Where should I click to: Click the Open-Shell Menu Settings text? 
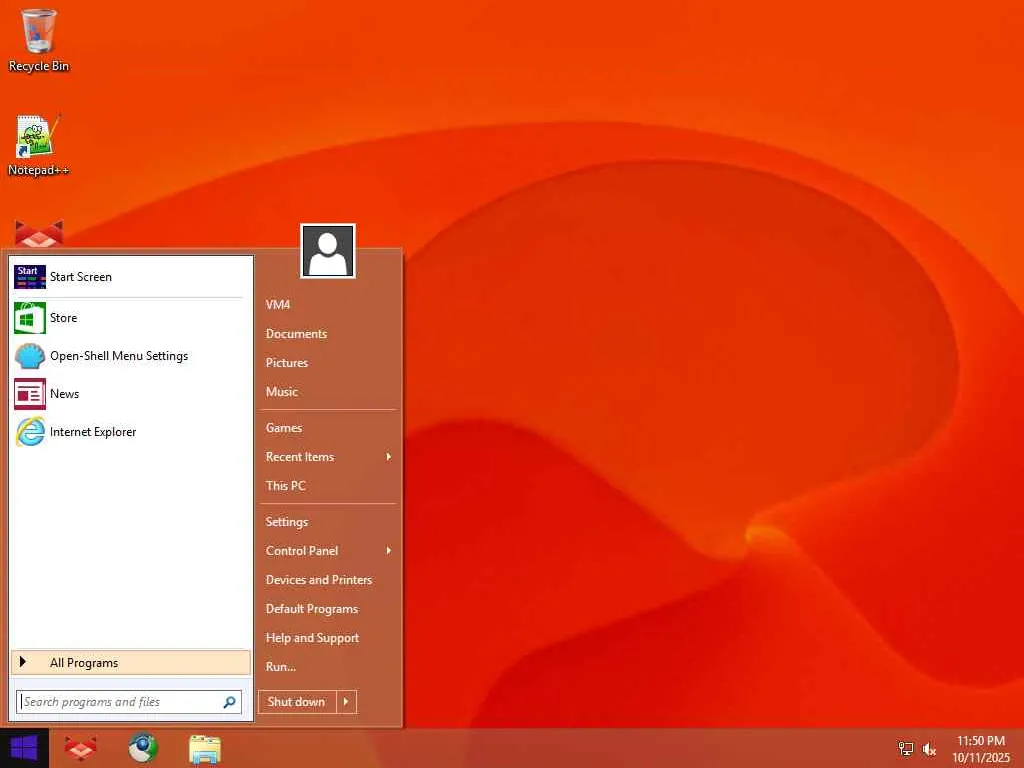119,356
